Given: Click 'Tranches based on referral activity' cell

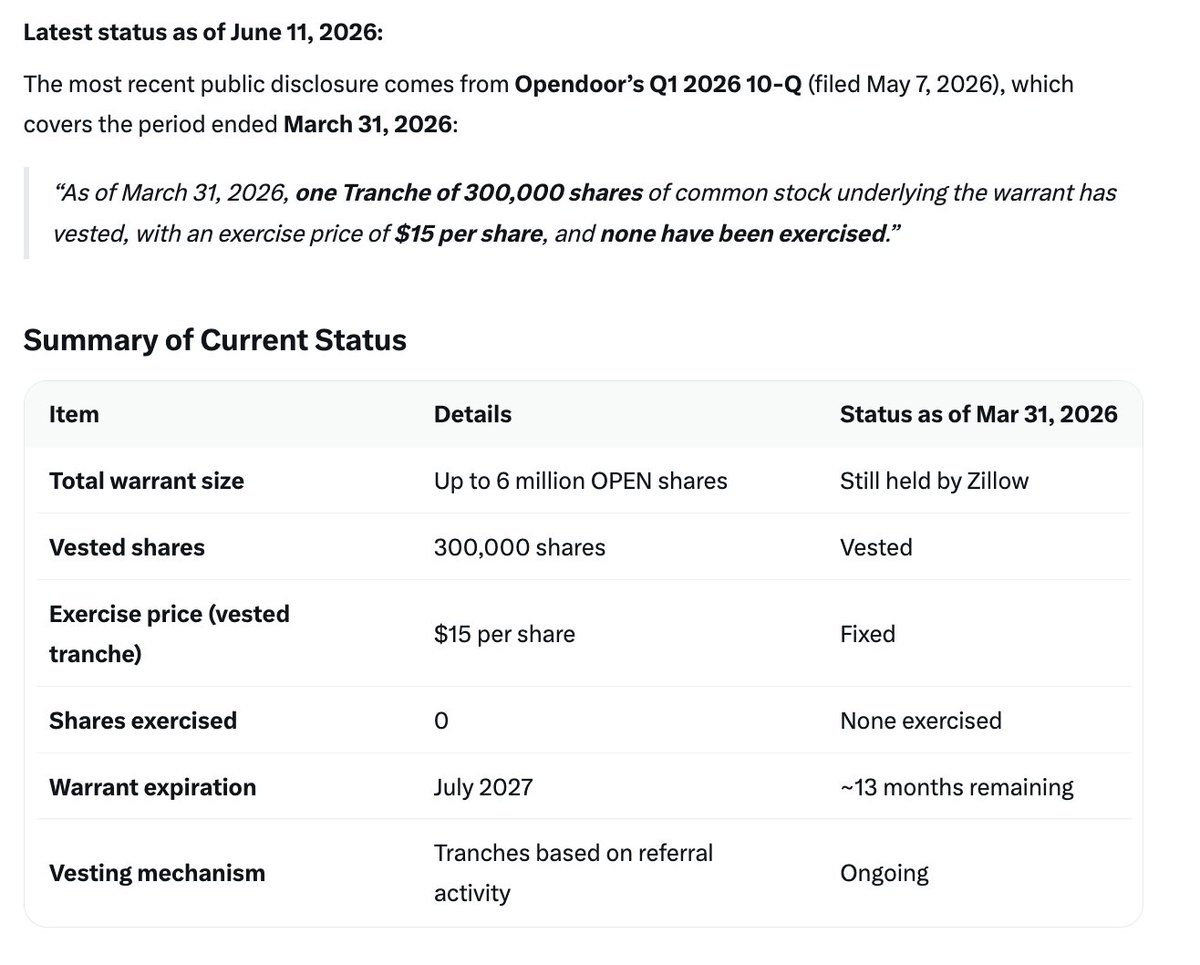Looking at the screenshot, I should (574, 873).
